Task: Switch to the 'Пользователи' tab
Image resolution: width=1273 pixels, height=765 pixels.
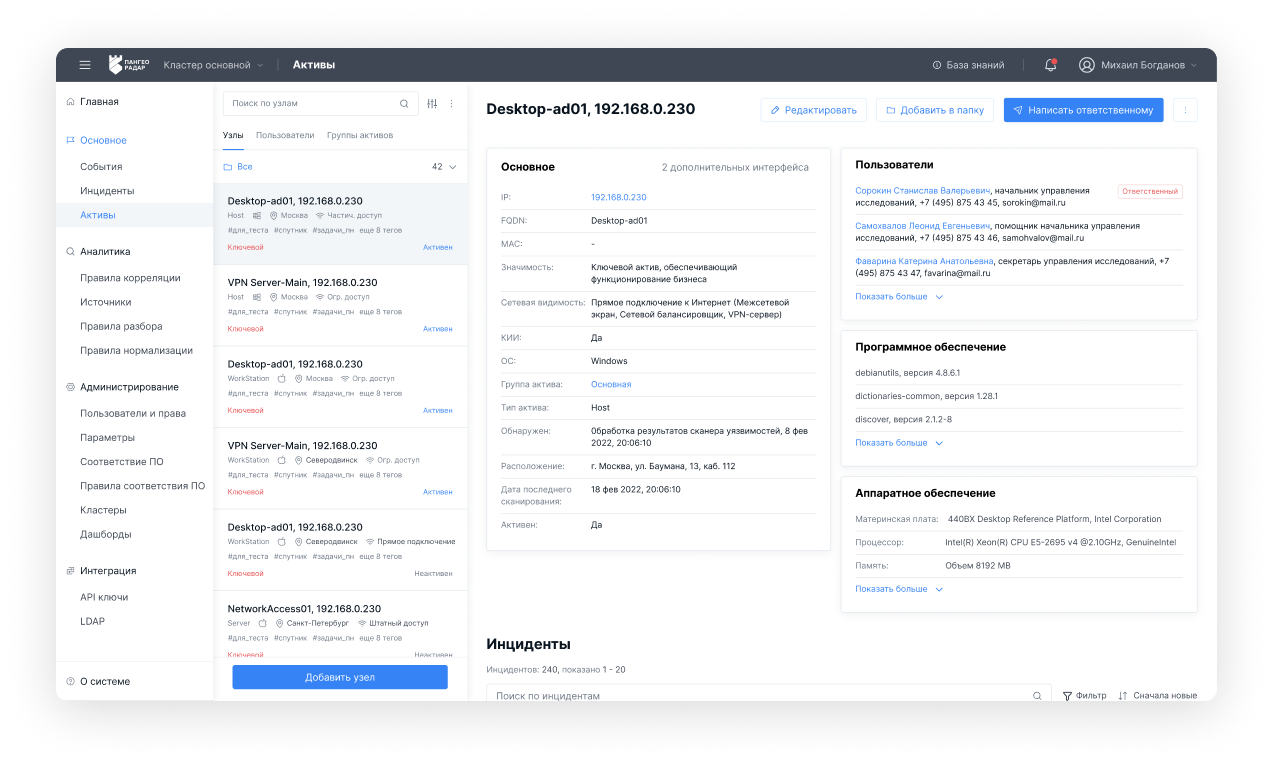Action: (x=285, y=135)
